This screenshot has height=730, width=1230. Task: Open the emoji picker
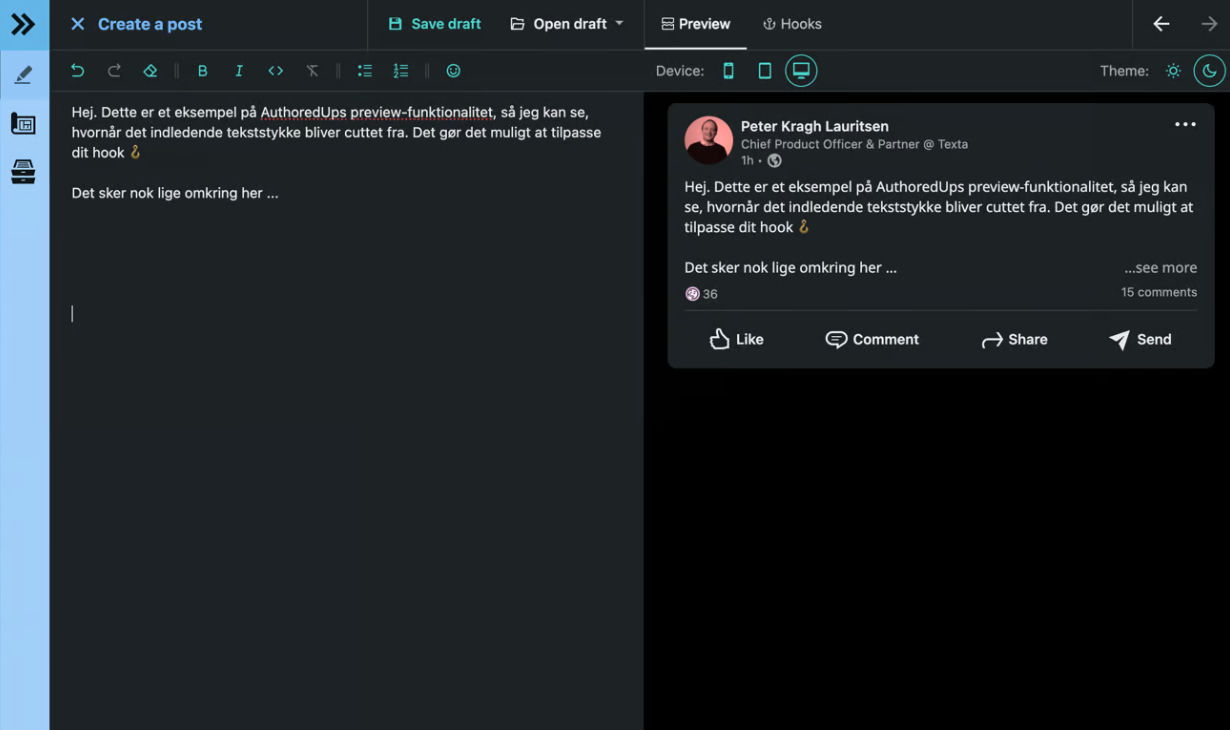[453, 71]
